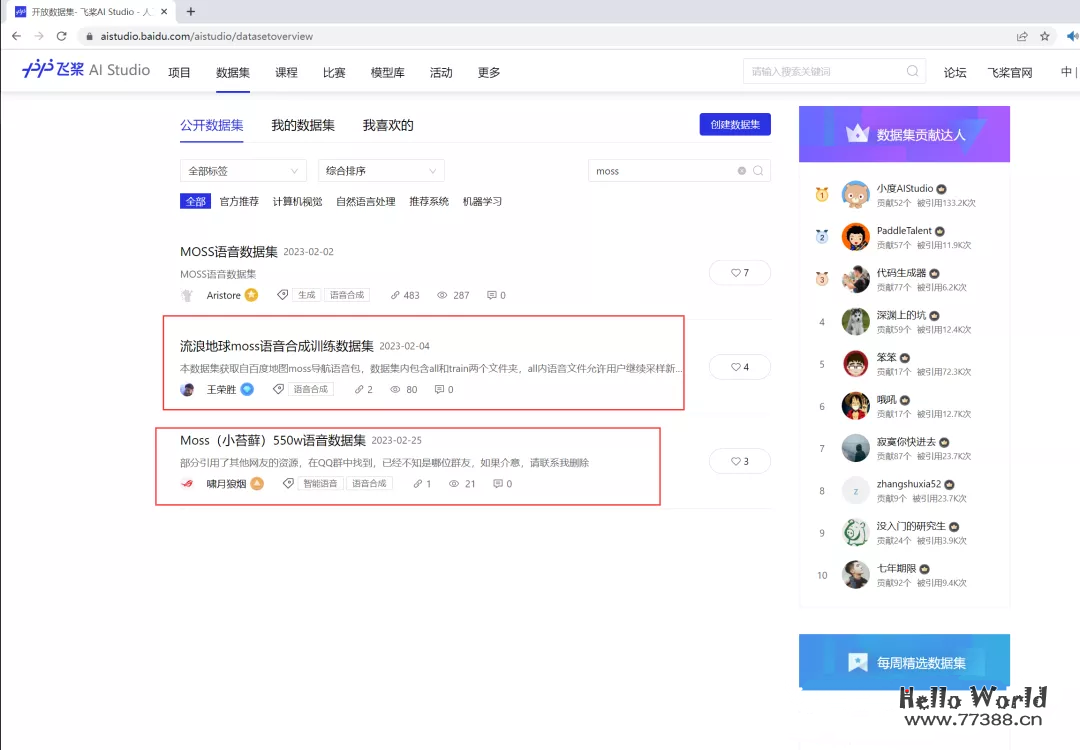Select 模型库 in the top navigation

[388, 72]
